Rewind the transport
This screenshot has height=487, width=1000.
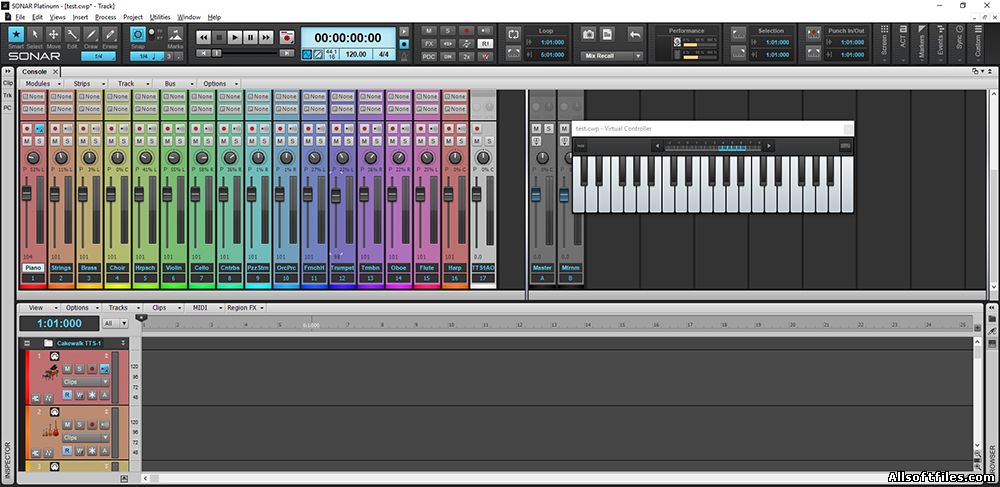[x=204, y=38]
